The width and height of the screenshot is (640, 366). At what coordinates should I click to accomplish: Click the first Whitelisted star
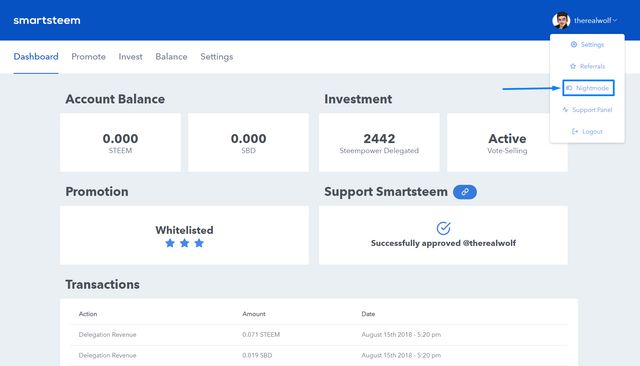coord(170,243)
